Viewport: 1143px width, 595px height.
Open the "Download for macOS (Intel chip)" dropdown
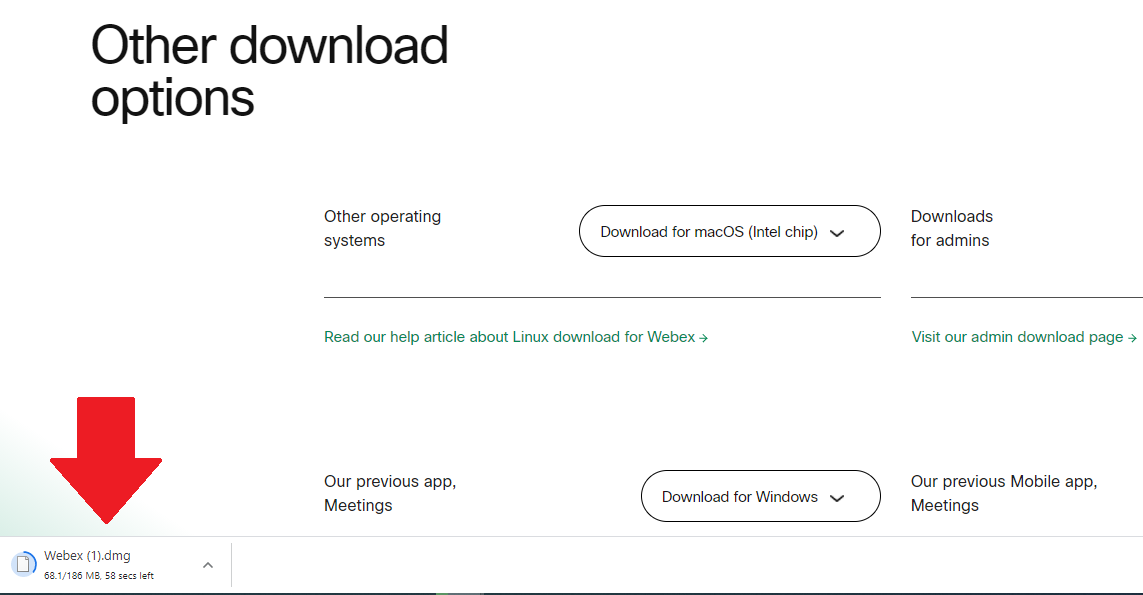click(729, 231)
